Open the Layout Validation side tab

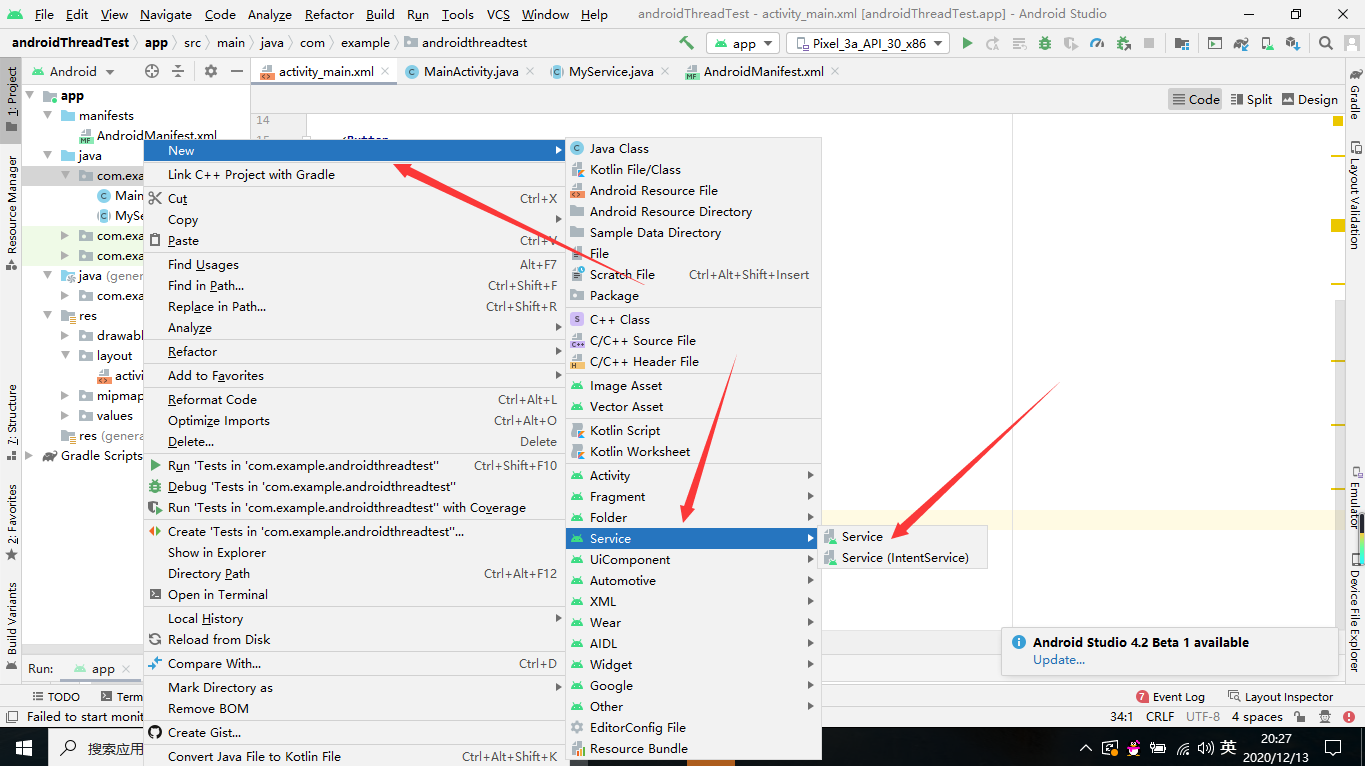coord(1355,196)
